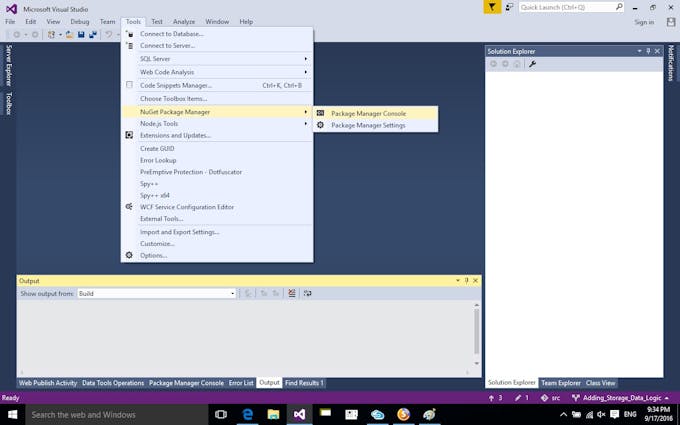The height and width of the screenshot is (425, 680).
Task: Open the File menu
Action: 10,21
